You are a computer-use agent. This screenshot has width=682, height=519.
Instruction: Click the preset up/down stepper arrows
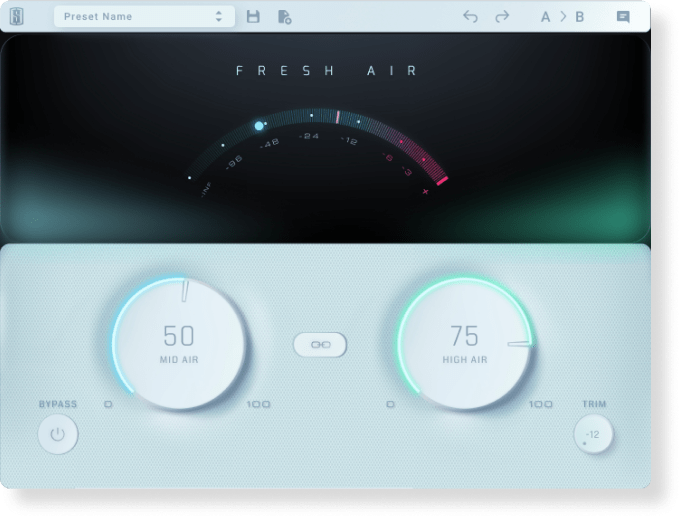click(219, 16)
